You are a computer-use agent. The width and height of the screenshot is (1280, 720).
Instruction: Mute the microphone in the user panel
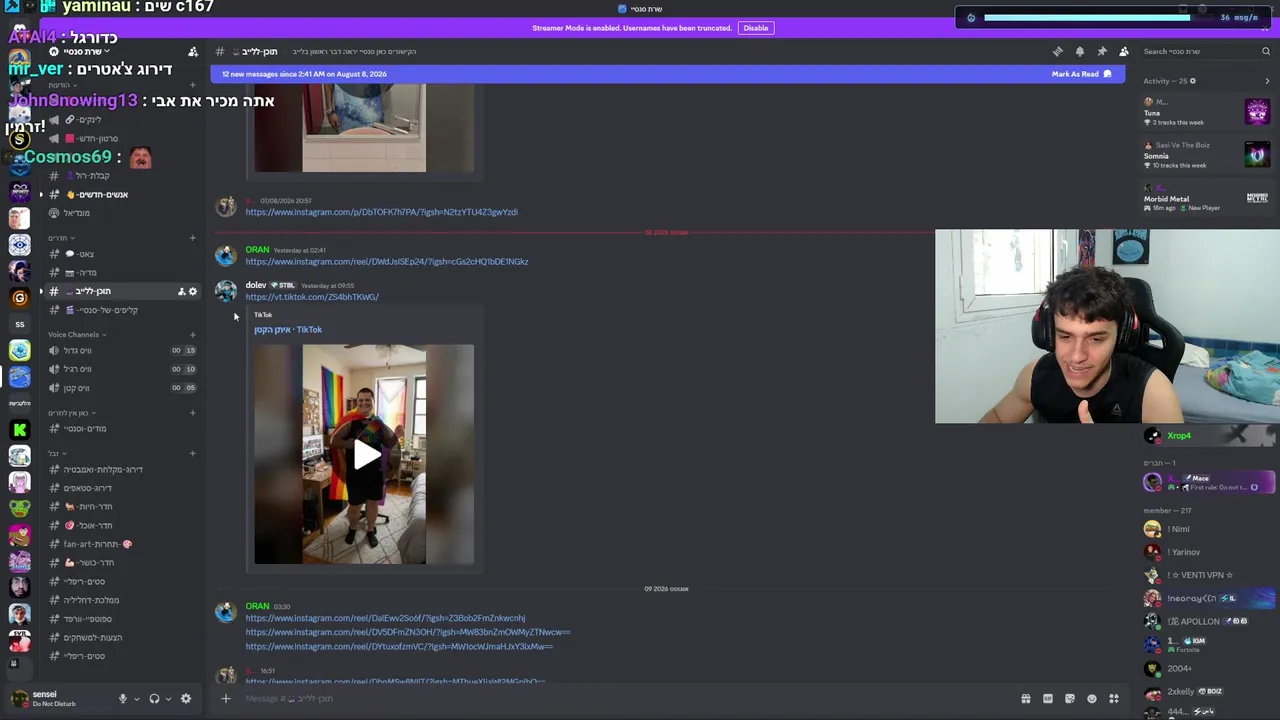pyautogui.click(x=123, y=699)
